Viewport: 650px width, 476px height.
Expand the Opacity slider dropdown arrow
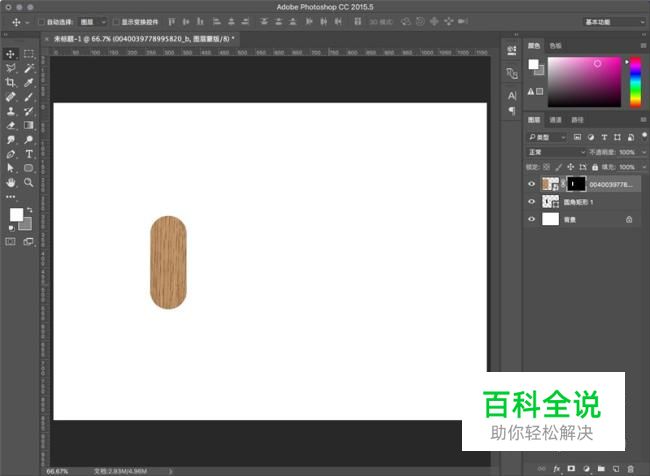click(x=644, y=152)
